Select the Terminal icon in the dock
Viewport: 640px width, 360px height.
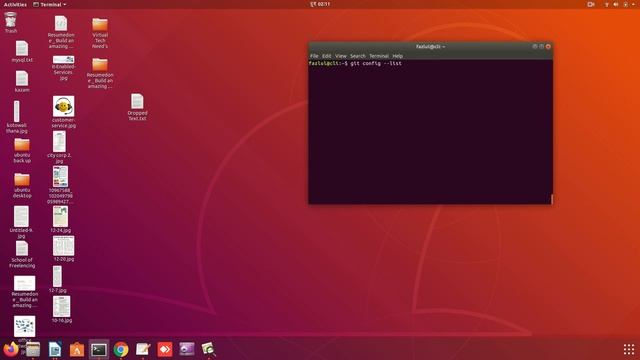(x=99, y=350)
